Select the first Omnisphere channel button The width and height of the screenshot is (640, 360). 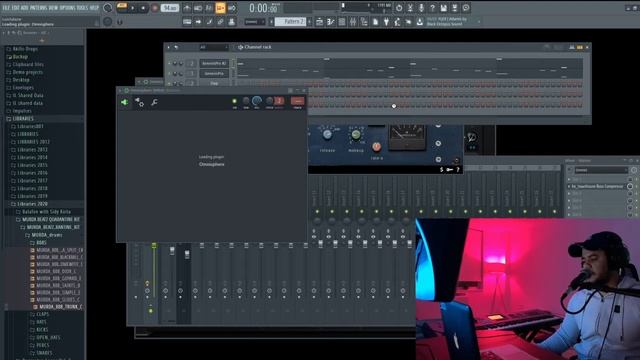click(x=214, y=63)
